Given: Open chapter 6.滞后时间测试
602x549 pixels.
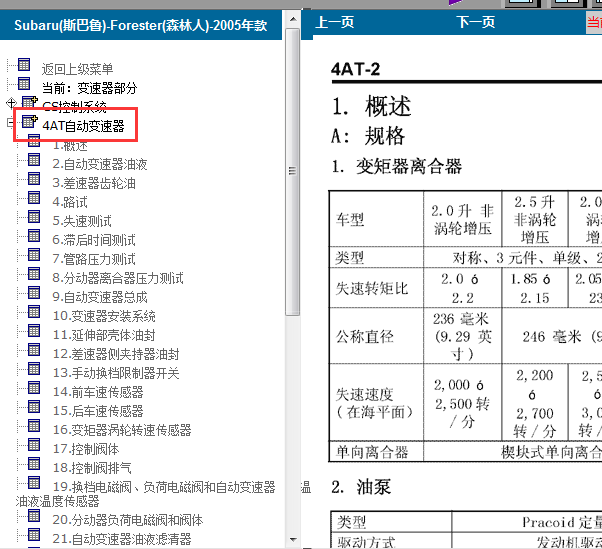Looking at the screenshot, I should coord(94,240).
